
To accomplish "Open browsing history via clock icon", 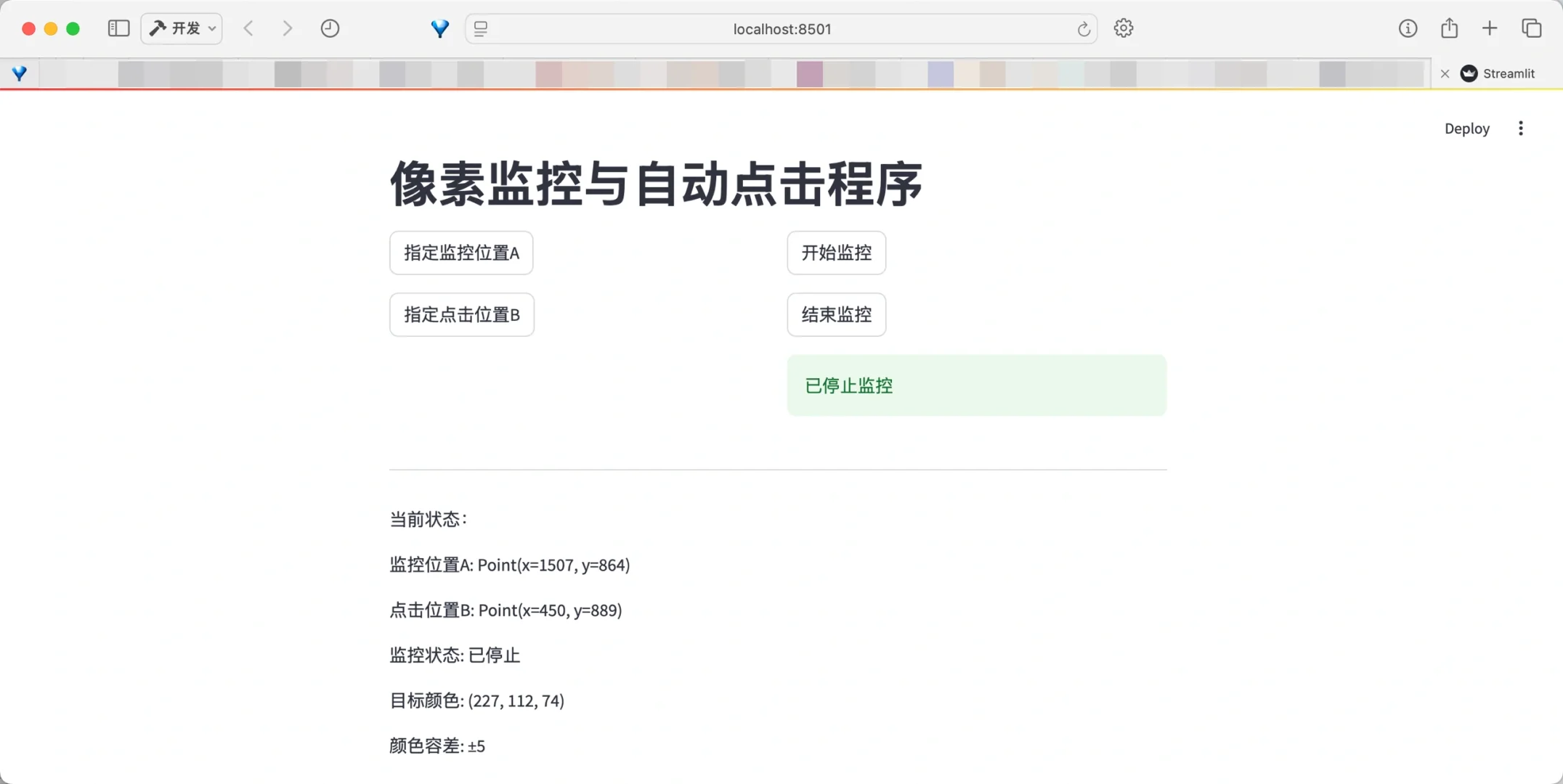I will (x=330, y=28).
